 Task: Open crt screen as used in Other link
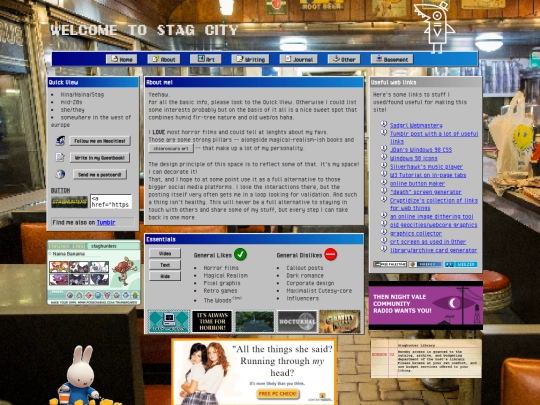[x=428, y=242]
